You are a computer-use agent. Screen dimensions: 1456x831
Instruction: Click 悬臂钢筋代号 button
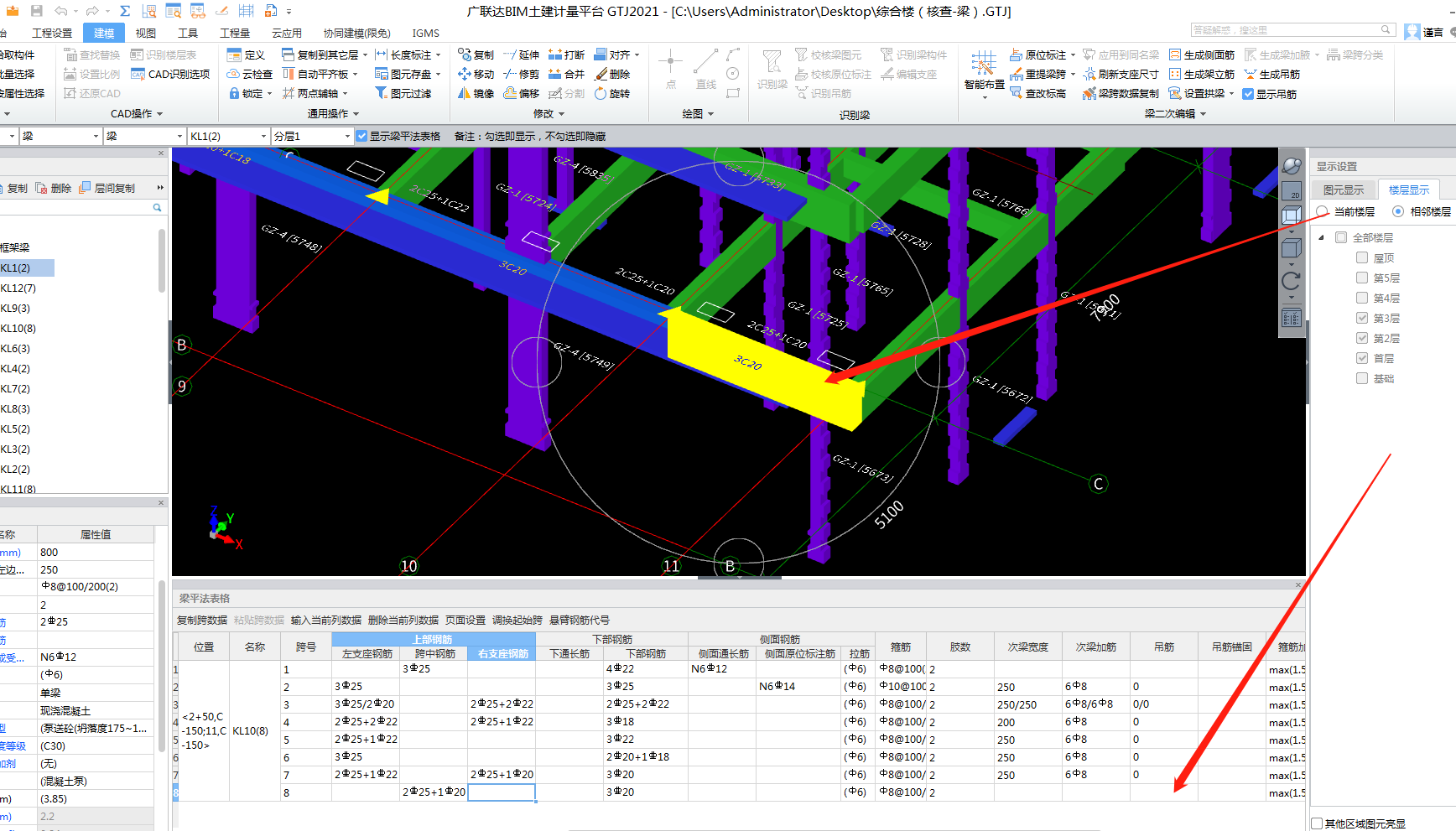[x=580, y=620]
